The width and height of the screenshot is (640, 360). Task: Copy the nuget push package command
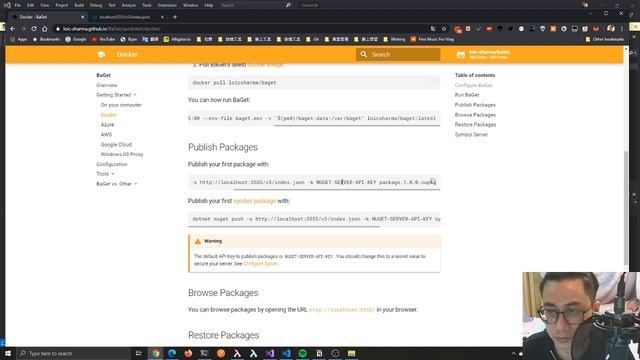coord(433,182)
